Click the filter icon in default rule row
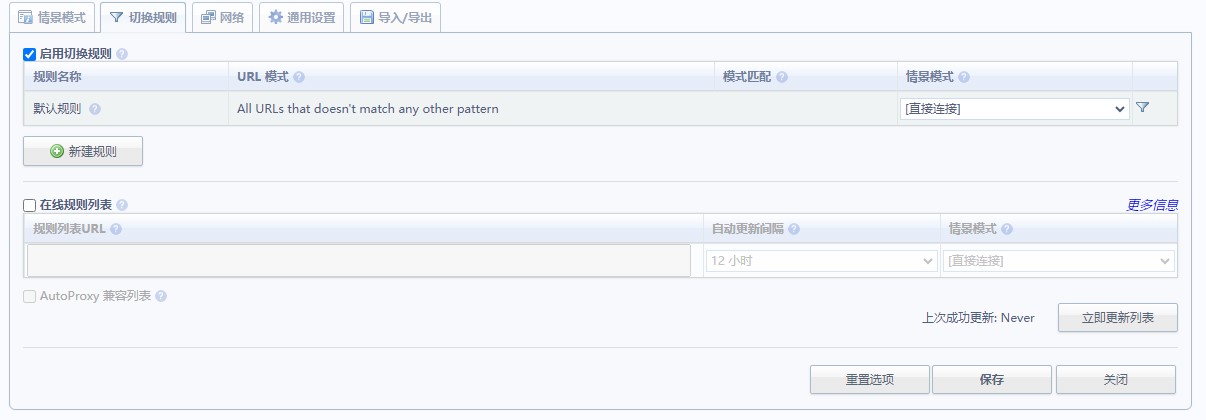Image resolution: width=1206 pixels, height=420 pixels. [1142, 108]
